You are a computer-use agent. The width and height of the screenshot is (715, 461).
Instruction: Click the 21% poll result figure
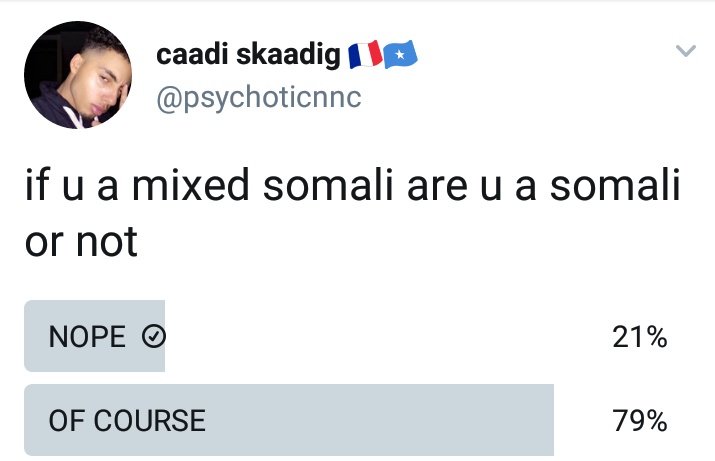click(x=640, y=337)
